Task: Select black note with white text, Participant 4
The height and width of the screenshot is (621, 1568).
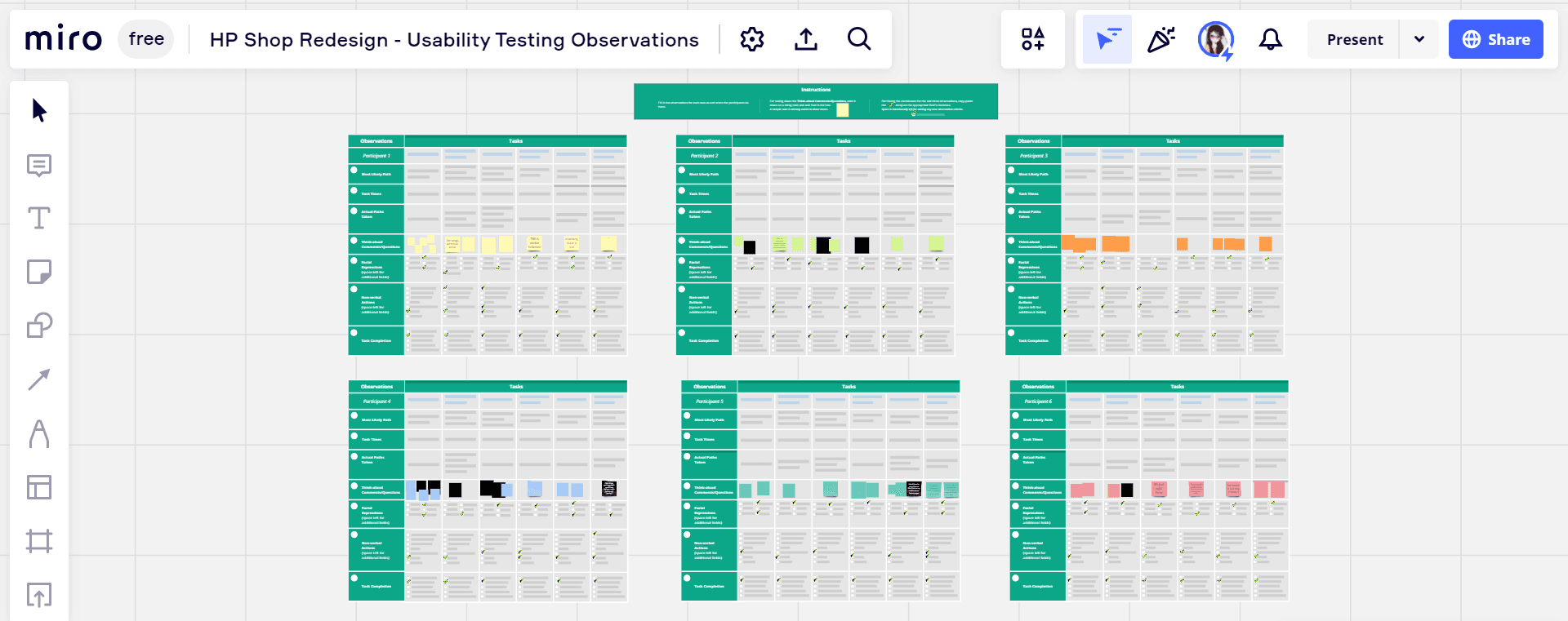Action: point(608,489)
